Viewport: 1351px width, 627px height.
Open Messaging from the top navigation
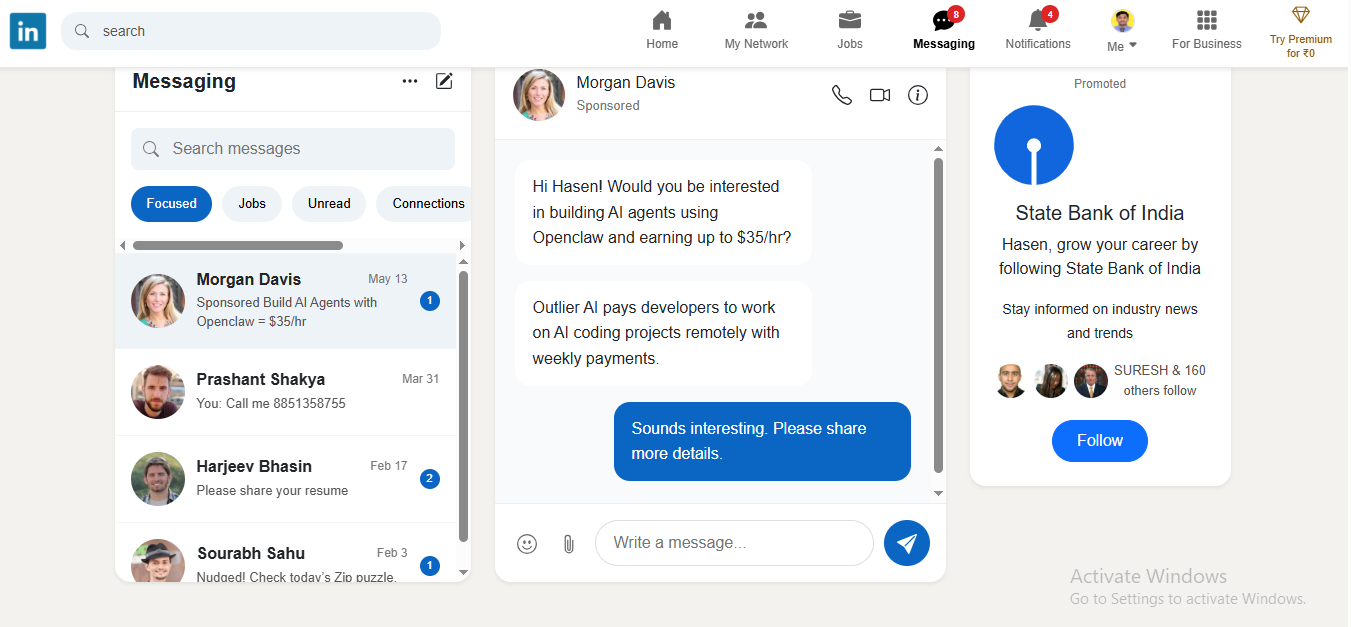pos(944,30)
